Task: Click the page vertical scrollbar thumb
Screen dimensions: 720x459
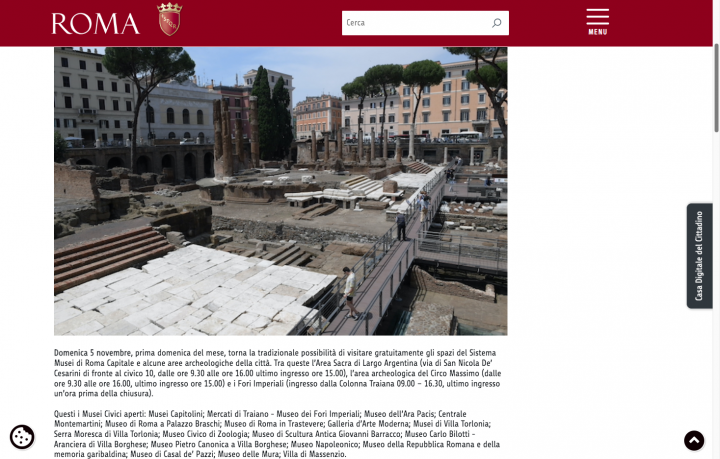Action: 716,87
